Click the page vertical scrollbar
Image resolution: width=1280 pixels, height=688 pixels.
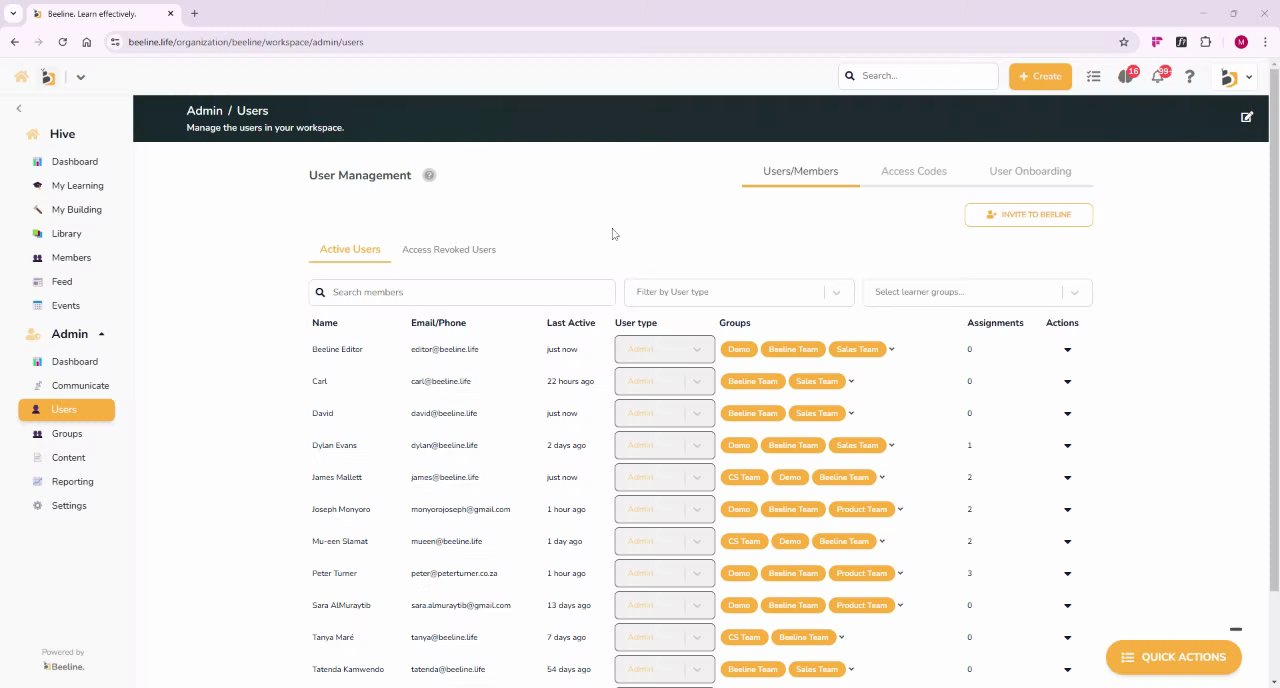coord(1273,330)
